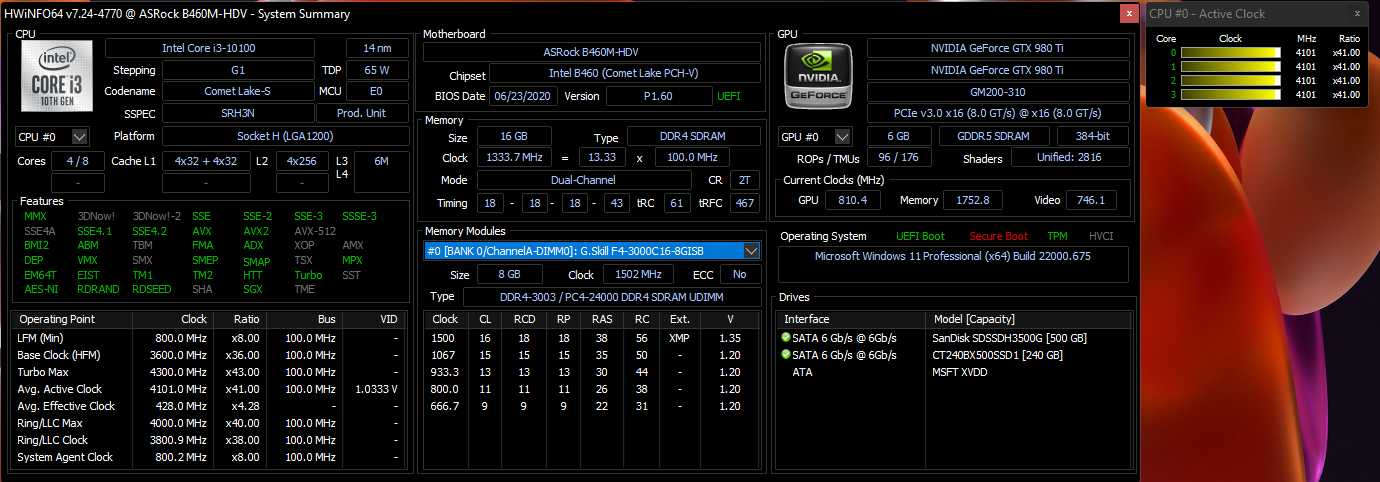Image resolution: width=1380 pixels, height=482 pixels.
Task: Click the Turbo feature label
Action: pyautogui.click(x=308, y=275)
